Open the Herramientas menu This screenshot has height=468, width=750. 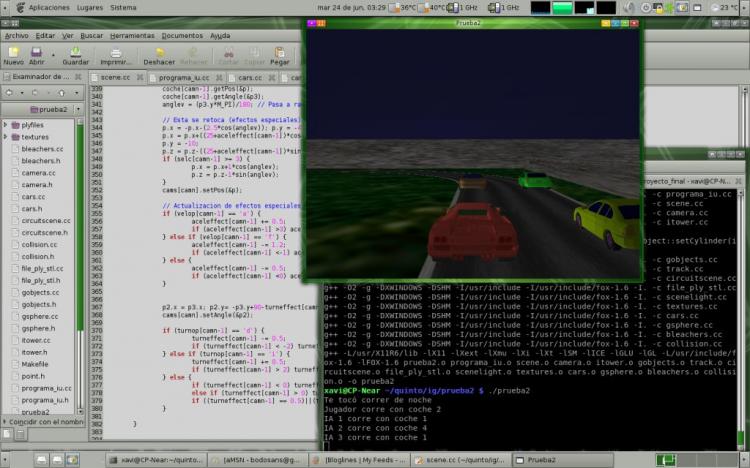click(x=132, y=35)
